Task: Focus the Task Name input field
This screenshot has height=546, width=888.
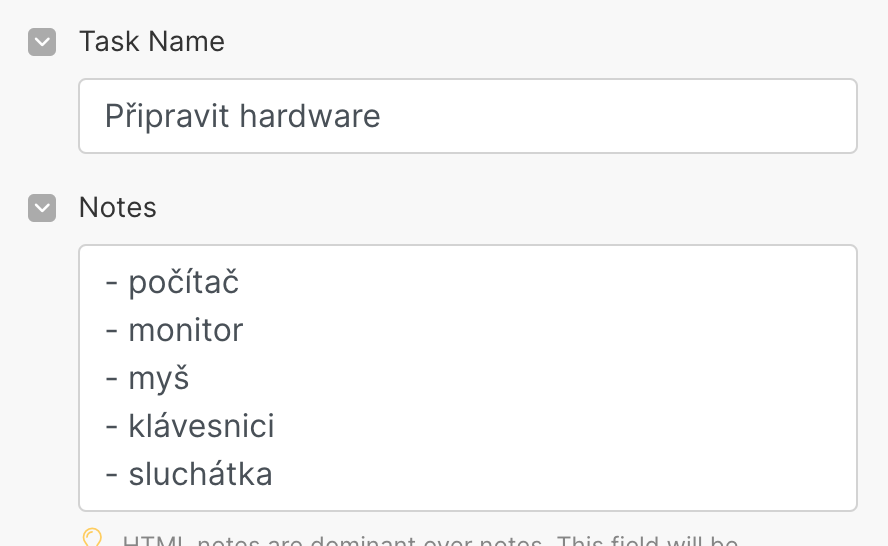Action: pos(467,116)
